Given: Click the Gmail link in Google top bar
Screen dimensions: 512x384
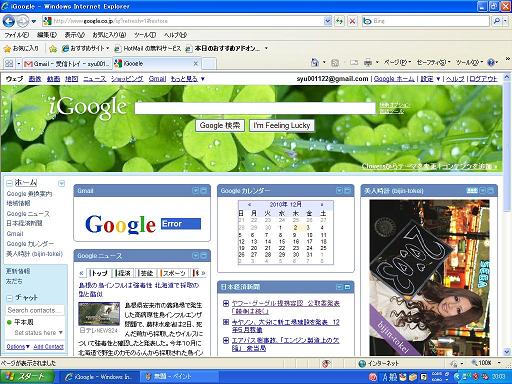Looking at the screenshot, I should tap(157, 79).
